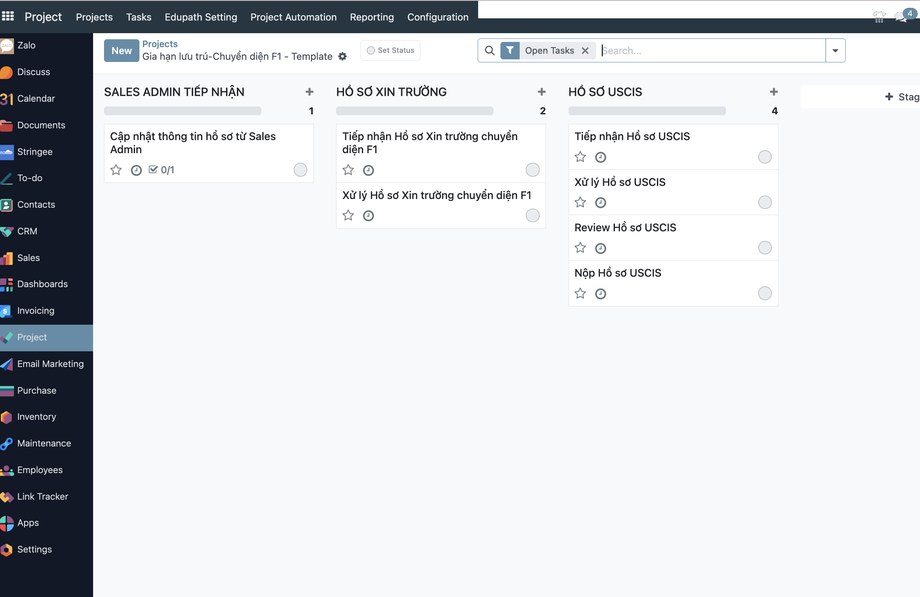Viewport: 920px width, 597px height.
Task: Open Calendar app in sidebar
Action: coord(46,99)
